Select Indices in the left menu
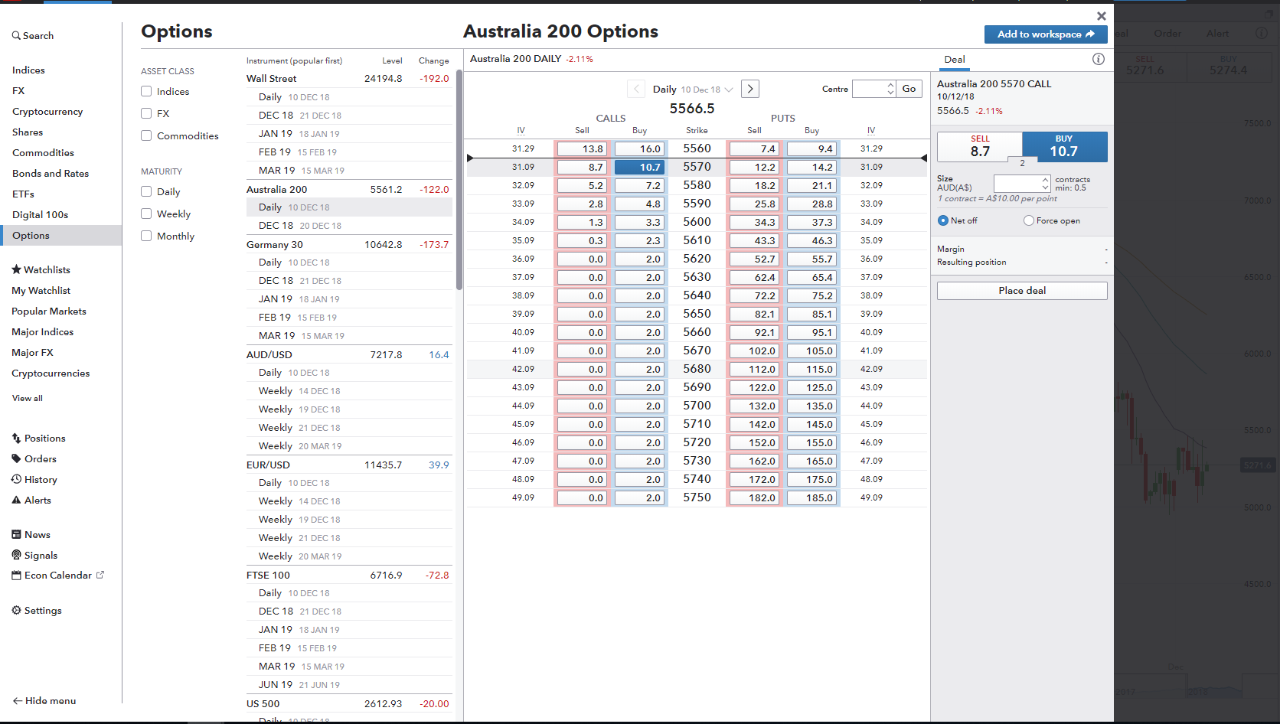1280x724 pixels. pos(29,71)
